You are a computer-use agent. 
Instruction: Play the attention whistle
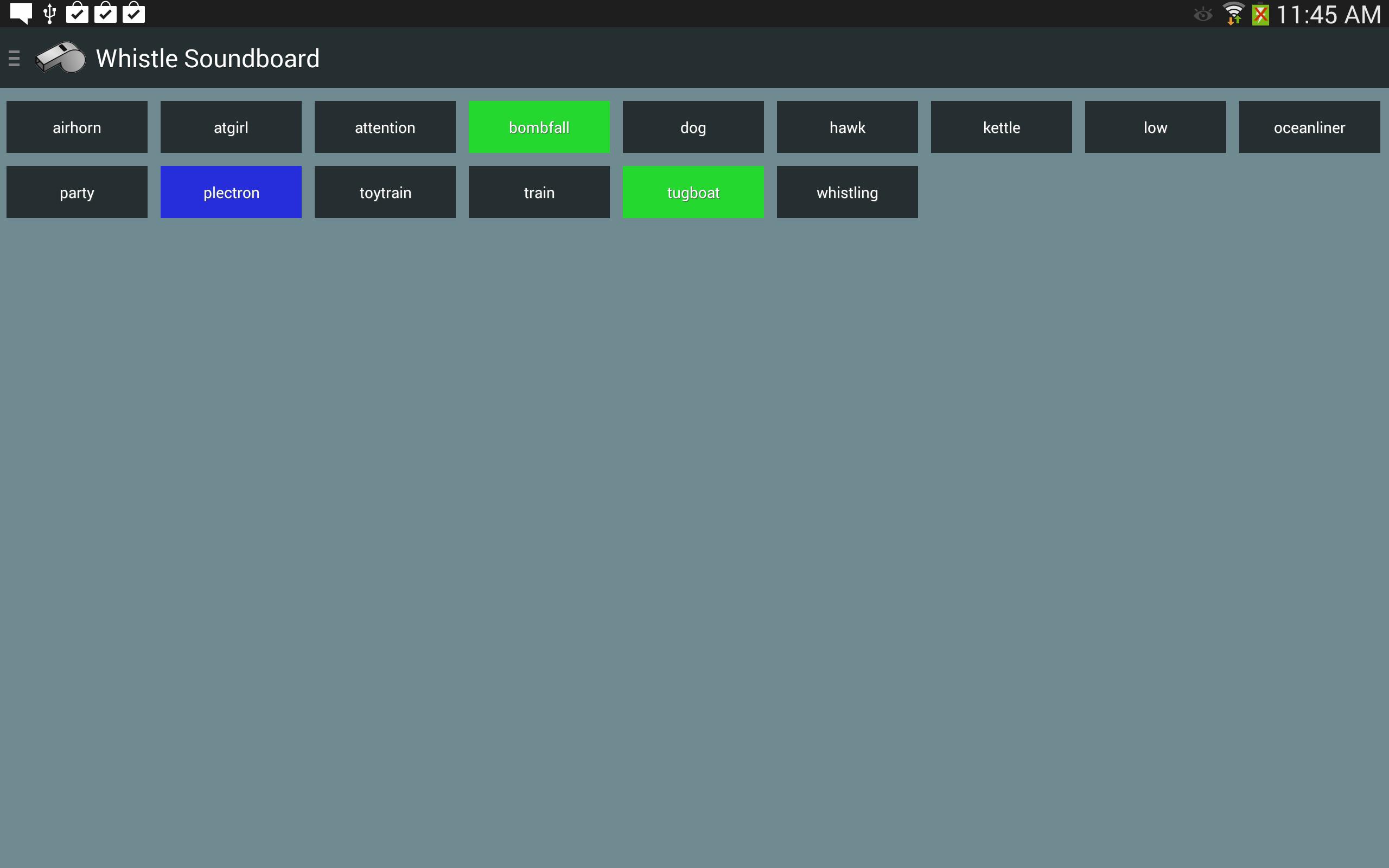385,127
